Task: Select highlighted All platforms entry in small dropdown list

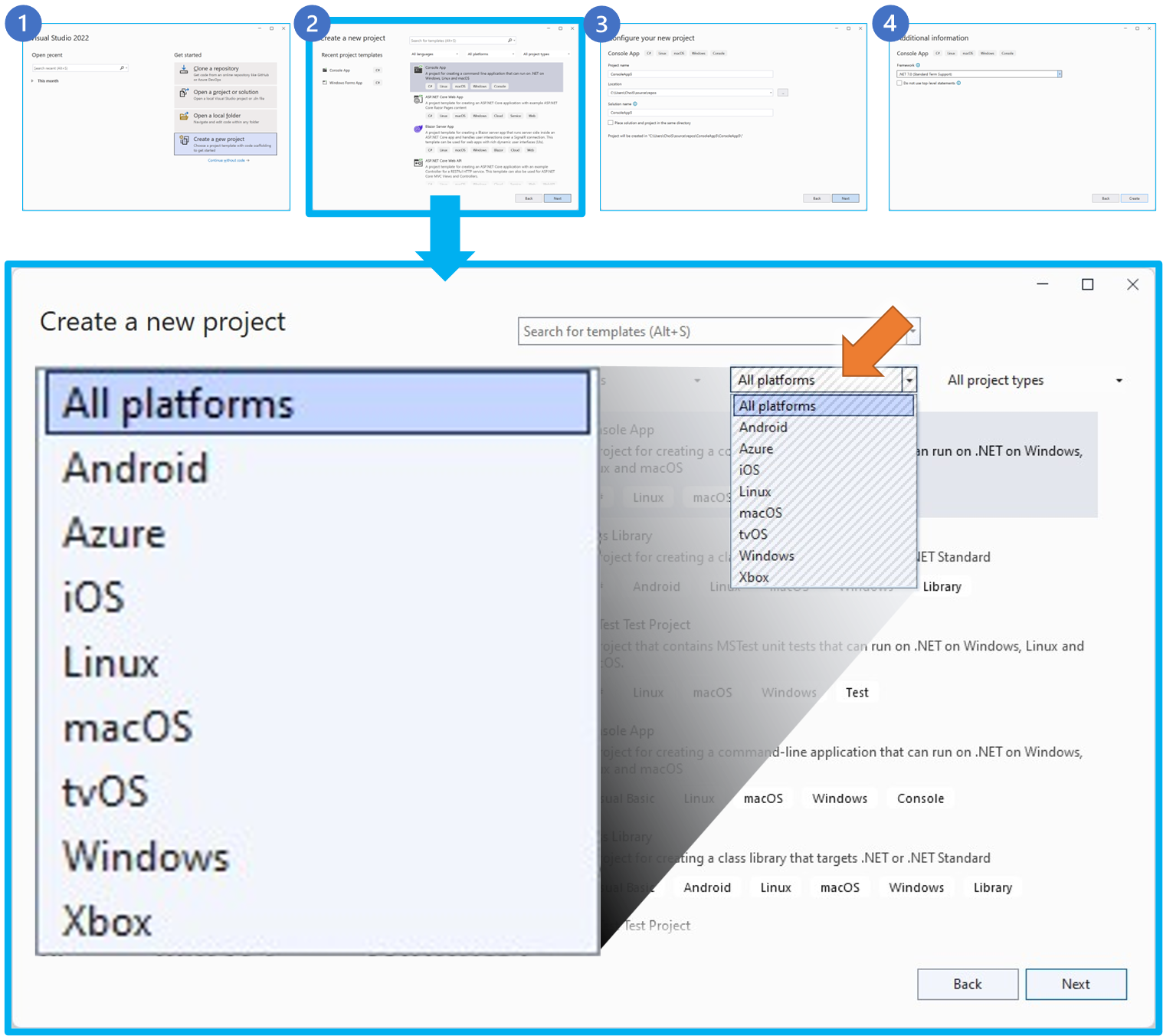Action: [x=824, y=405]
